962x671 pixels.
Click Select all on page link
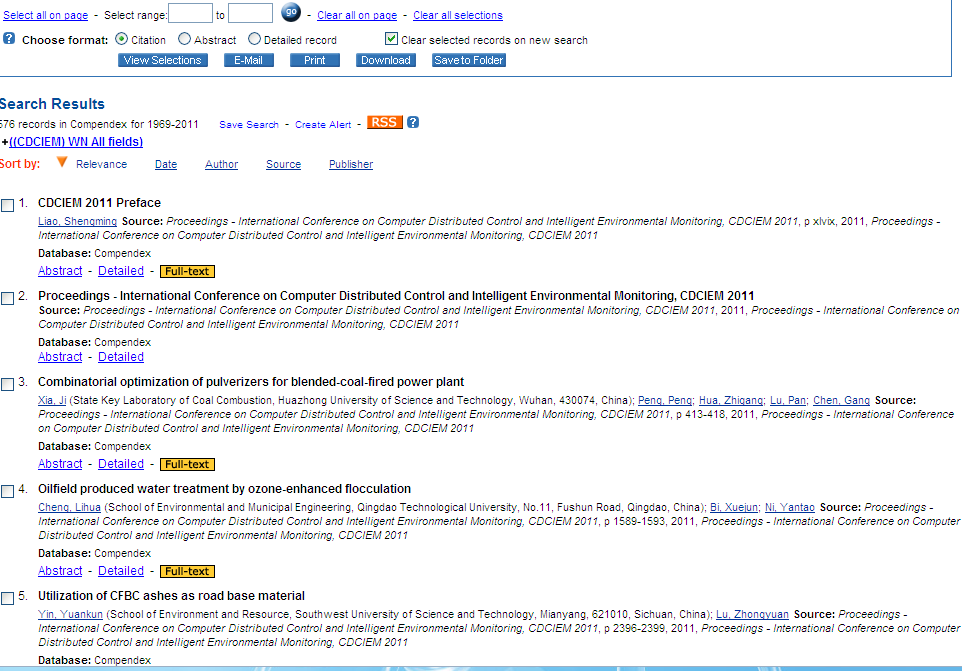click(46, 15)
